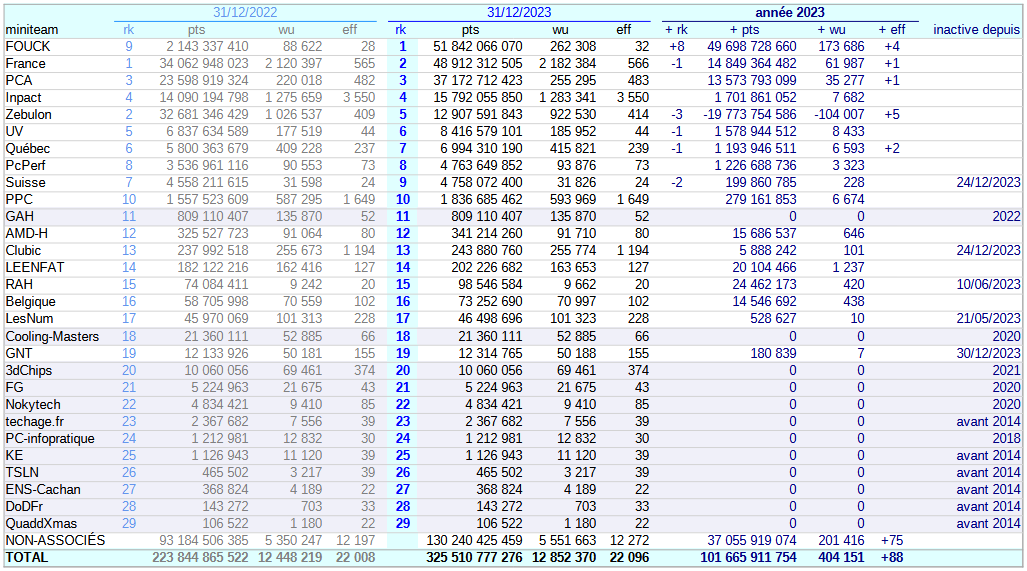Click the inactive depuis column header

(x=976, y=30)
